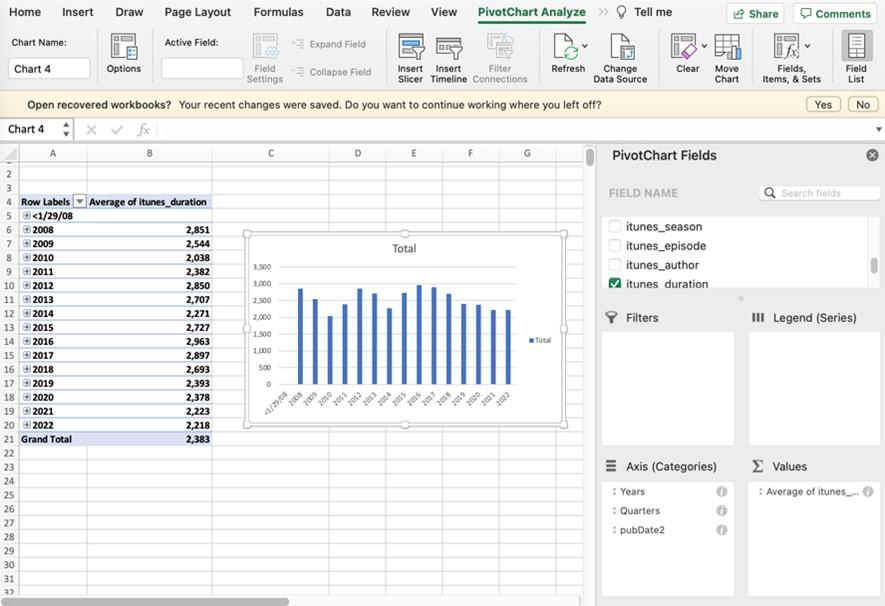Open the Insert tab
This screenshot has height=606, width=885.
(77, 12)
